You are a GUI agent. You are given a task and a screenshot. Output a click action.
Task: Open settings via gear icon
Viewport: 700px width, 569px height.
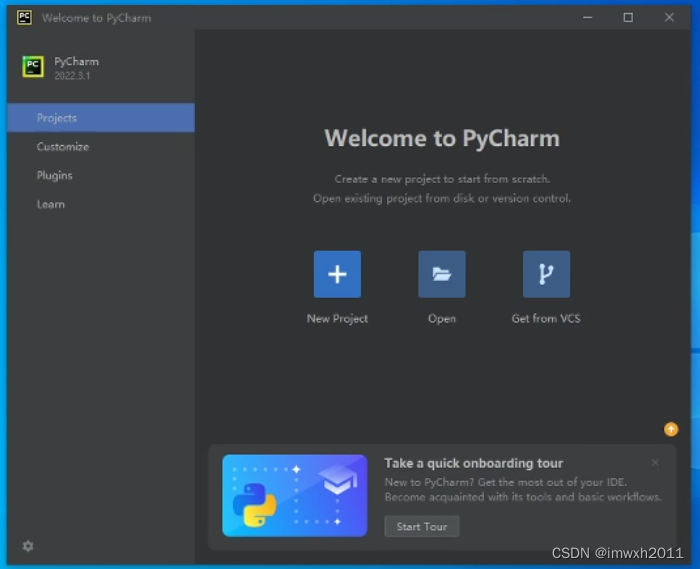(x=28, y=546)
